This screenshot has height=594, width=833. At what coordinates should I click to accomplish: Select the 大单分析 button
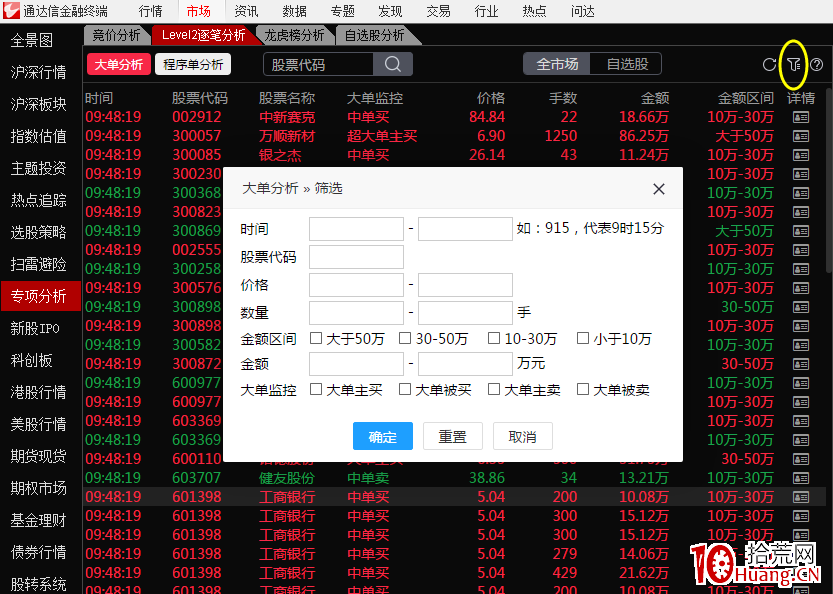pos(118,64)
